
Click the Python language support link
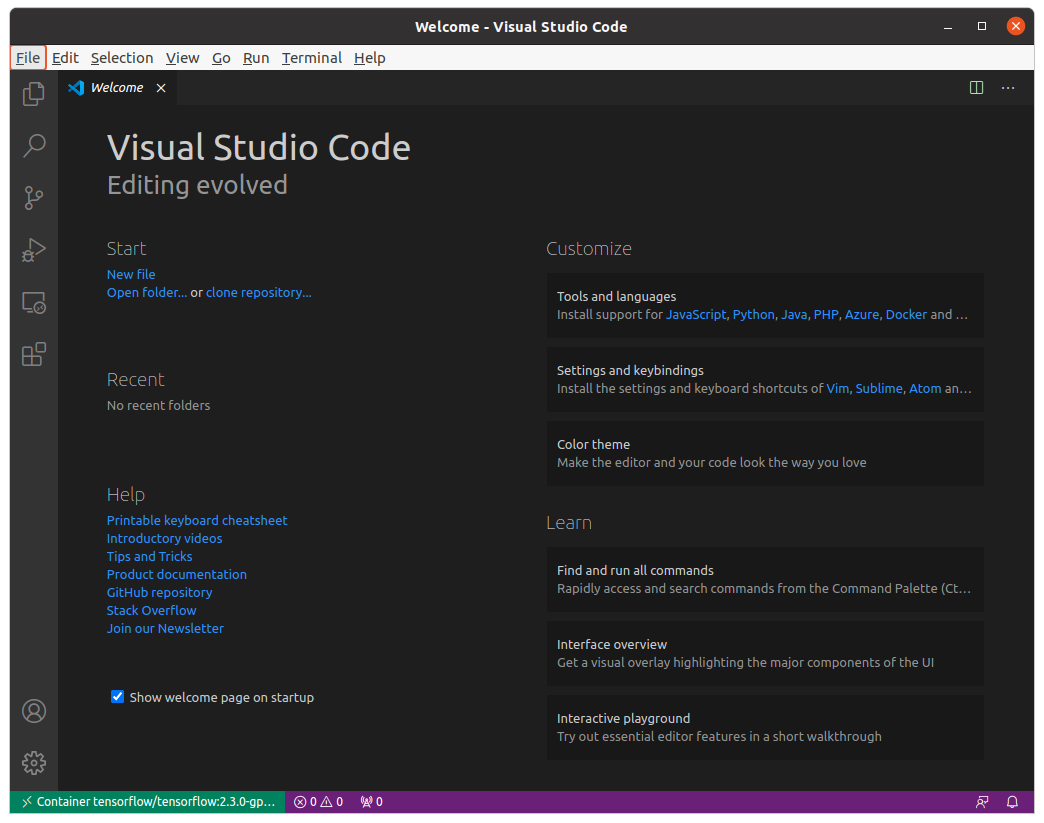[754, 314]
